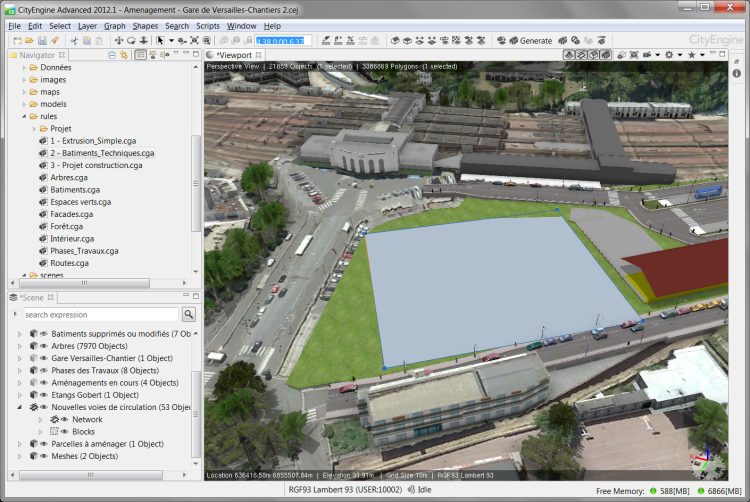Click the Navigator Link with Editor icon
The height and width of the screenshot is (502, 750).
tap(124, 55)
